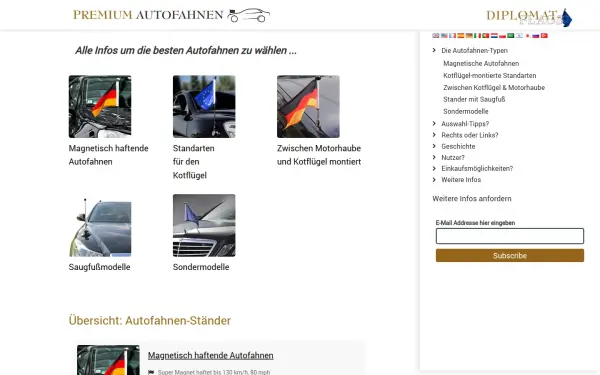Screen dimensions: 600x375
Task: Click the Dutch flag language icon
Action: point(494,36)
